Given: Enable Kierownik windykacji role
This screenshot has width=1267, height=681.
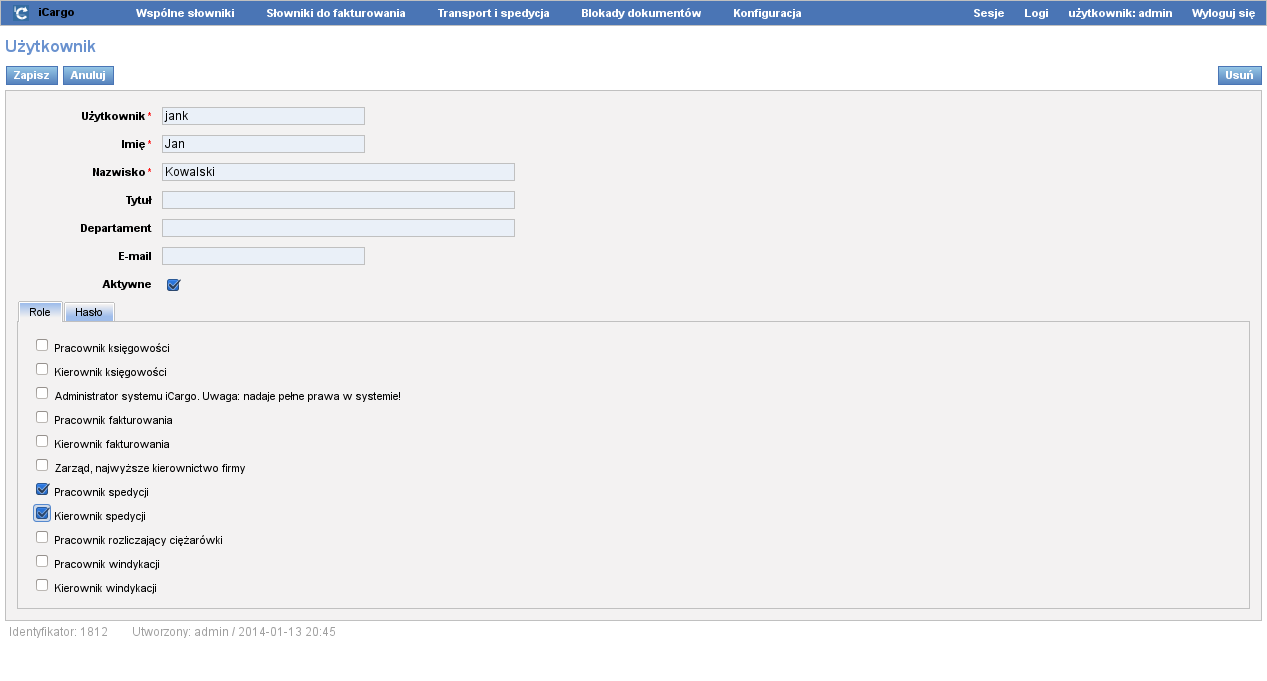Looking at the screenshot, I should click(42, 585).
